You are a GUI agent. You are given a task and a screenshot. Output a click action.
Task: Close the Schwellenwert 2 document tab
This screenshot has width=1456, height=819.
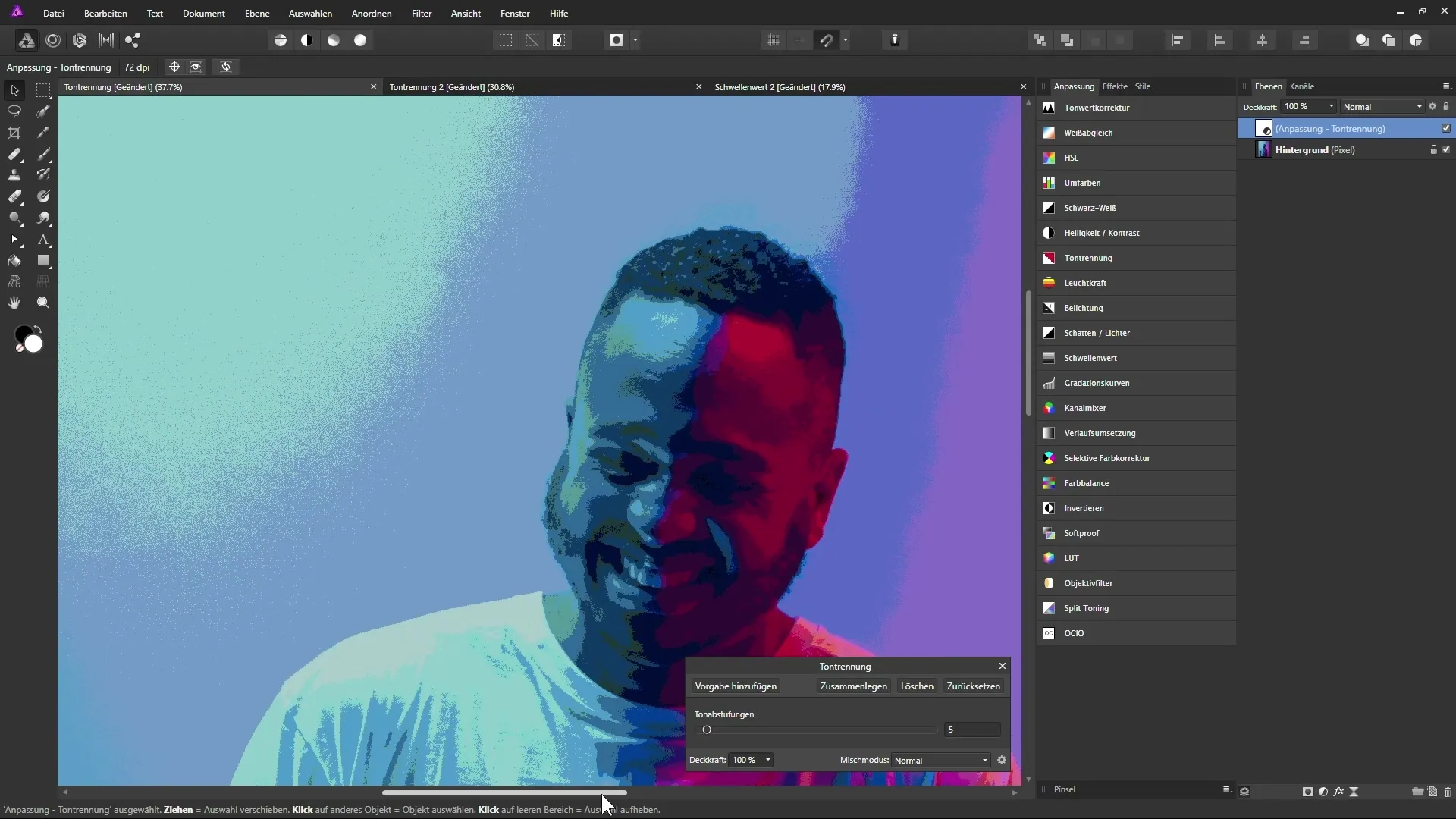click(x=1023, y=87)
